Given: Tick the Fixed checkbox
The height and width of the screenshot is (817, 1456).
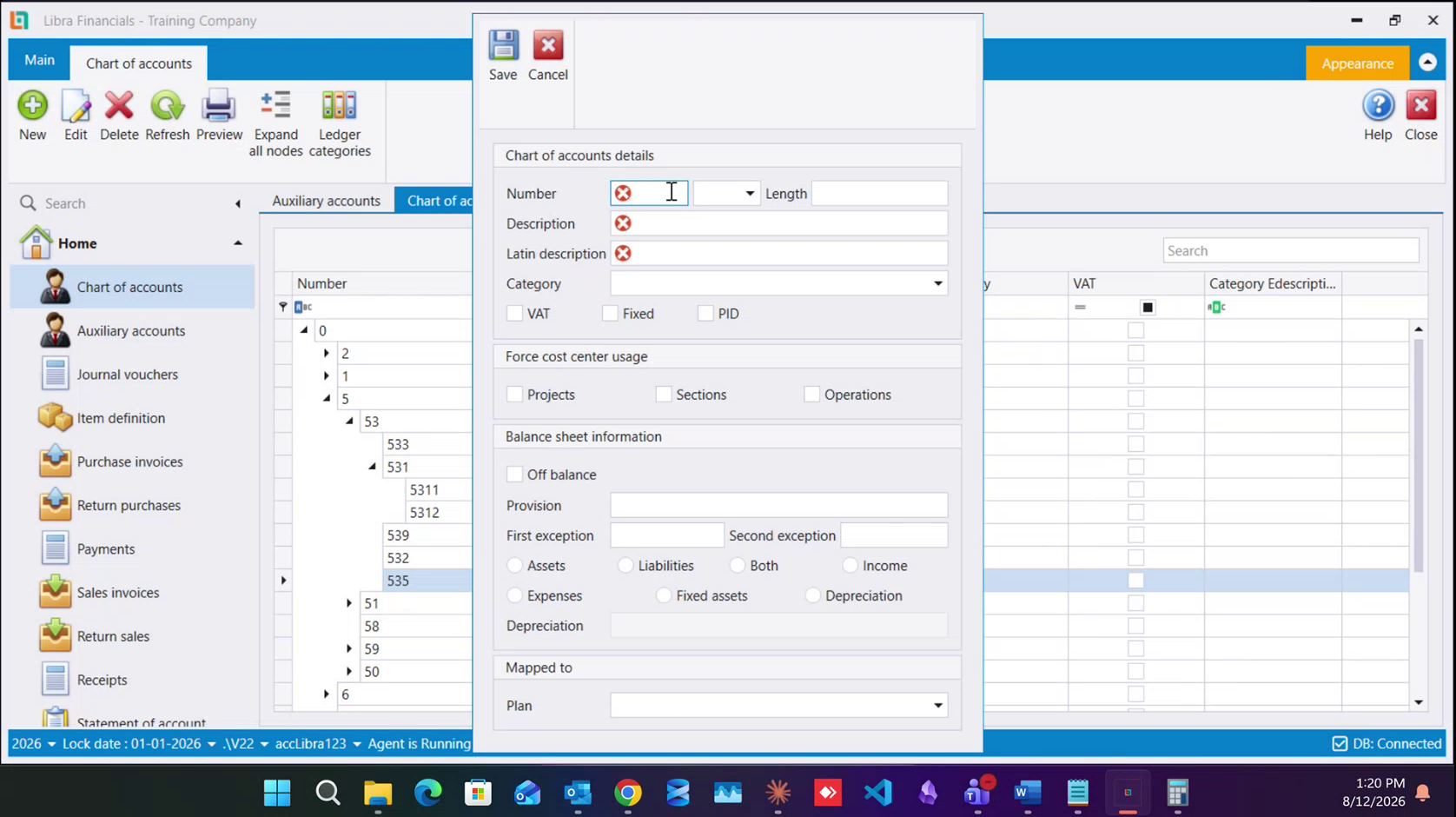Looking at the screenshot, I should pyautogui.click(x=610, y=314).
